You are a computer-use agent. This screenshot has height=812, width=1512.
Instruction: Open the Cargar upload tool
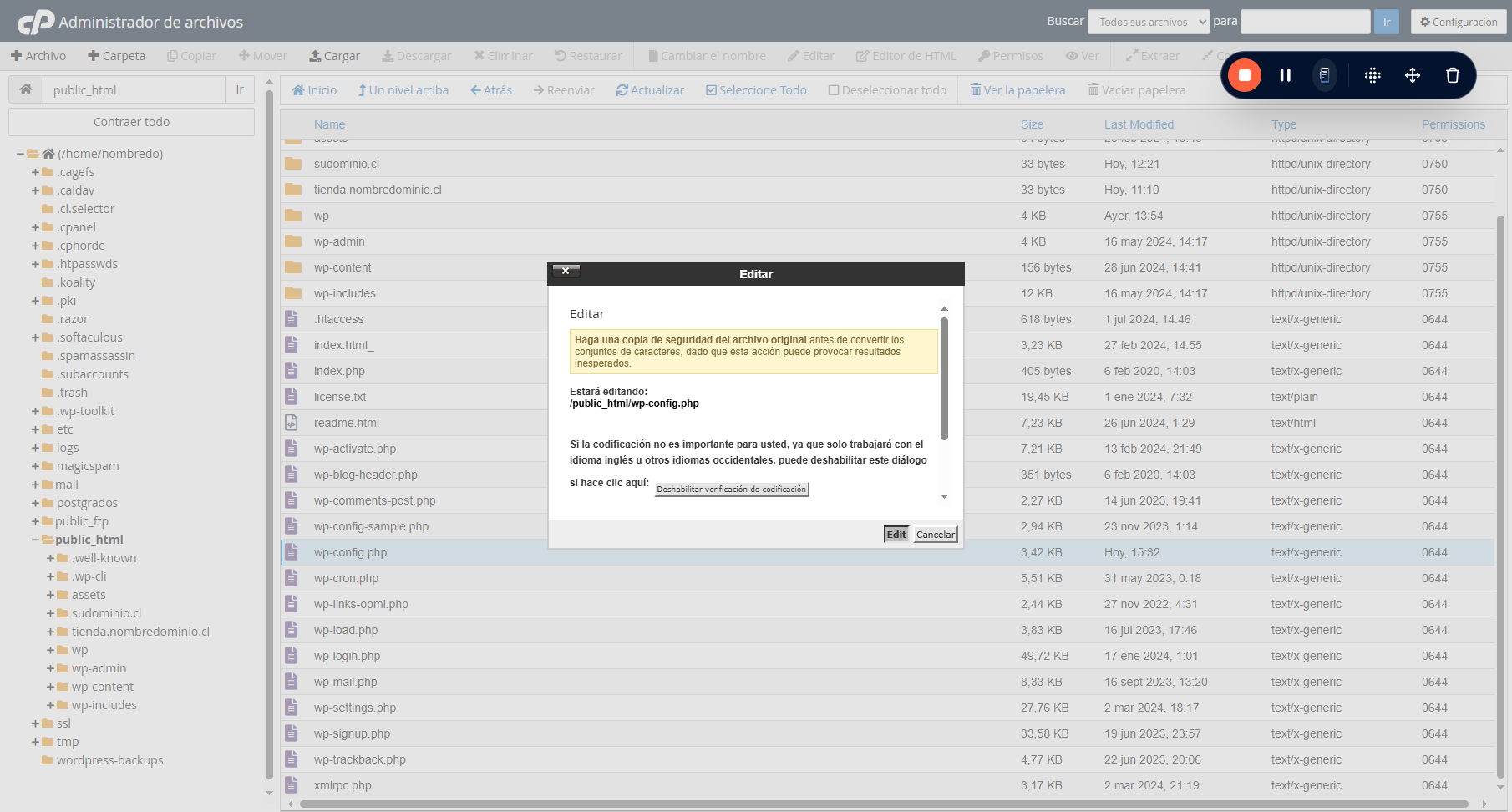(x=334, y=56)
